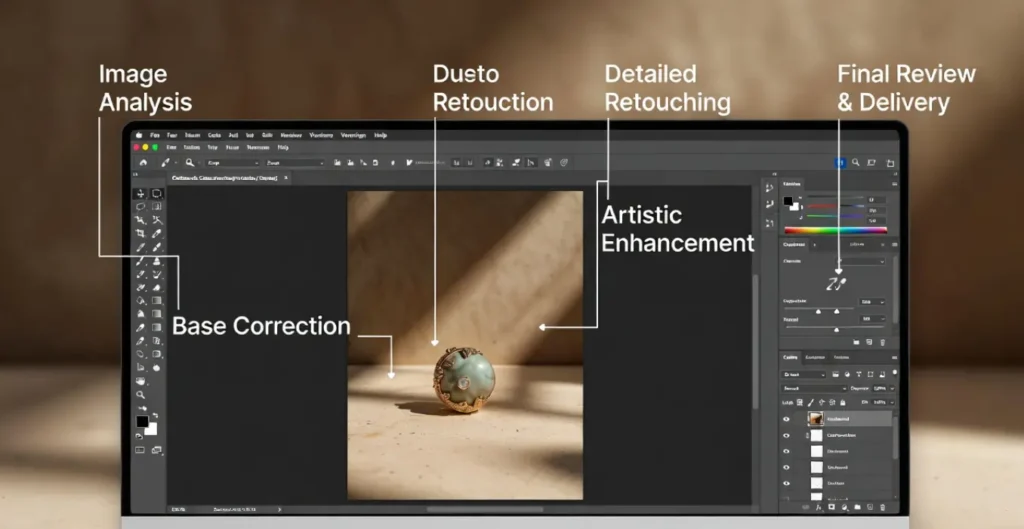The image size is (1024, 529).
Task: Open the layer fill dropdown arrow
Action: coord(891,403)
